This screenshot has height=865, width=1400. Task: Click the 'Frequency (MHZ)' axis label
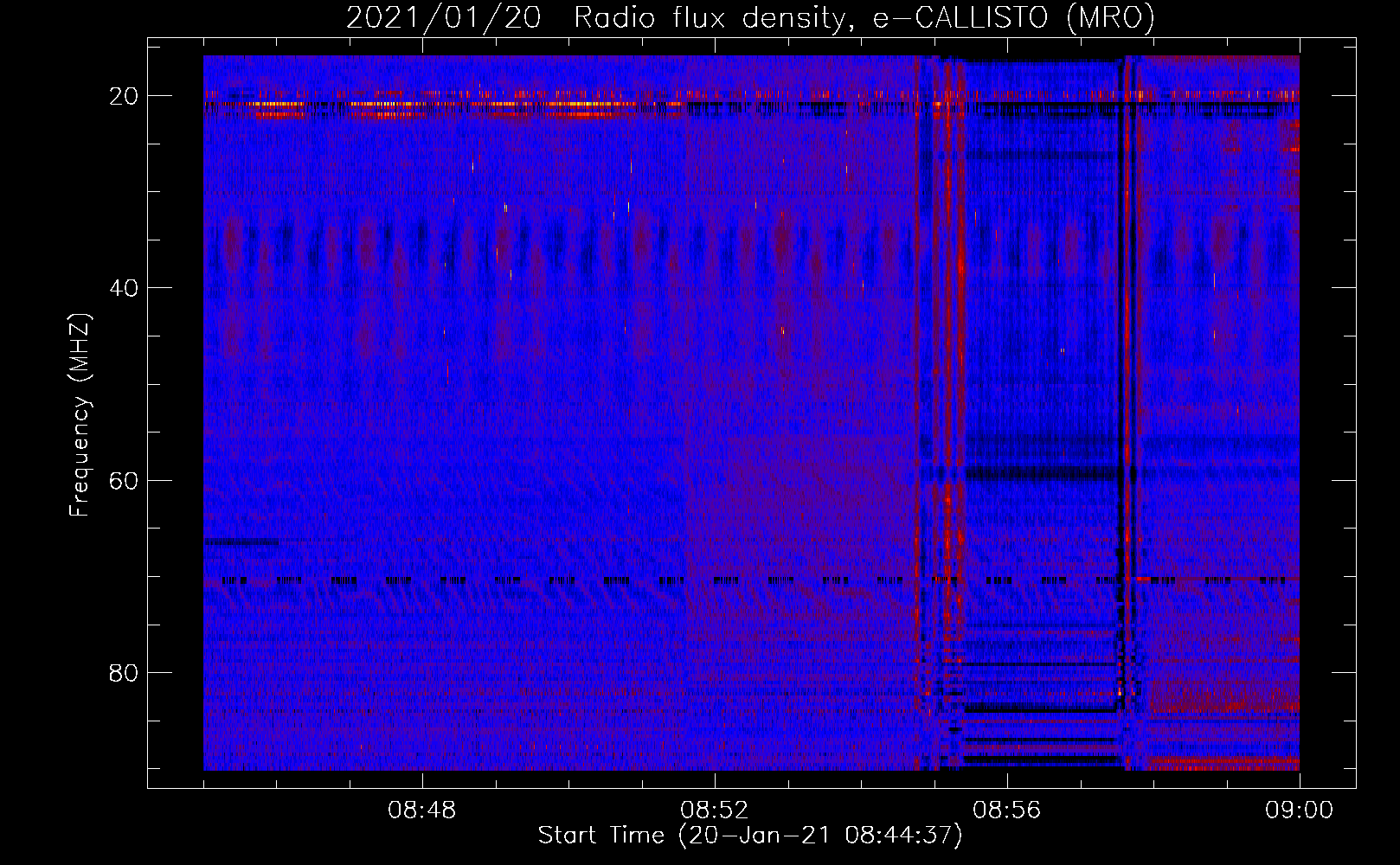click(80, 415)
